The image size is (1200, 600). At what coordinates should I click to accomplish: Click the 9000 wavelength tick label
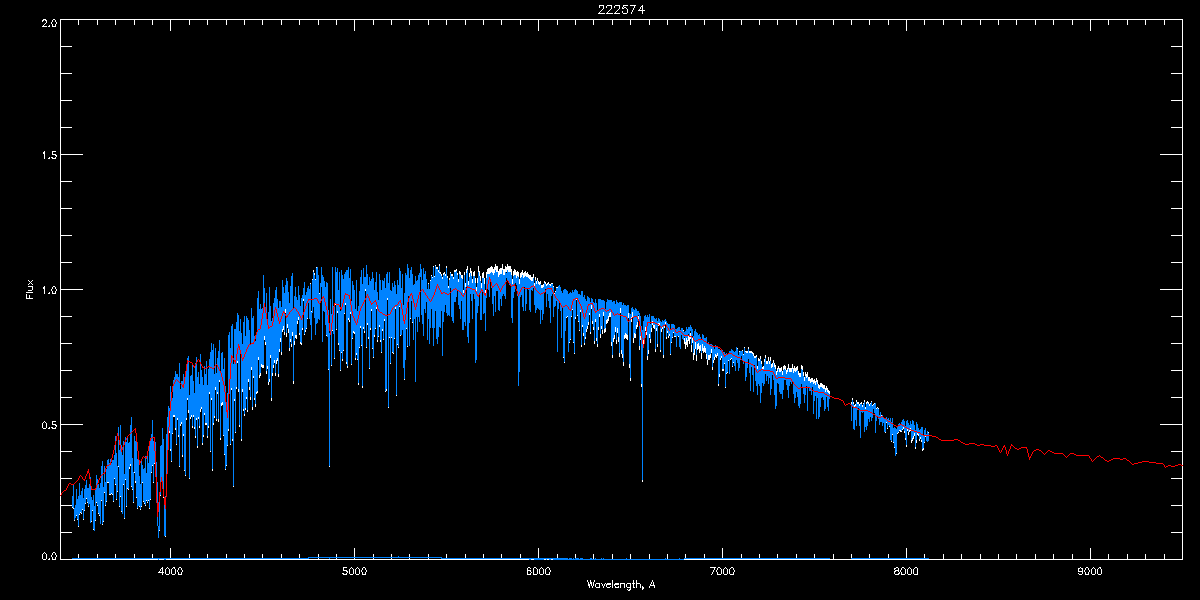(1090, 571)
